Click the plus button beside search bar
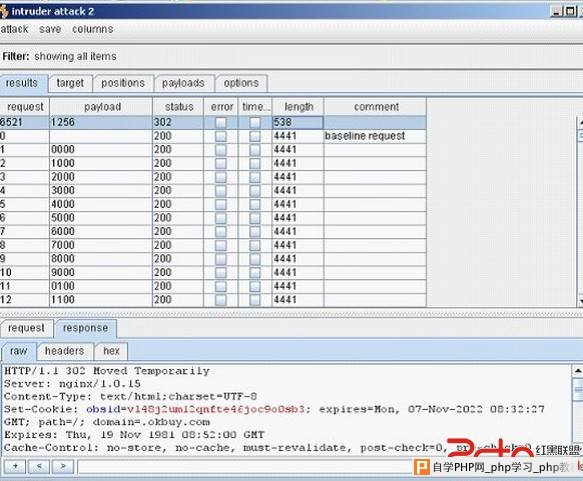 15,466
